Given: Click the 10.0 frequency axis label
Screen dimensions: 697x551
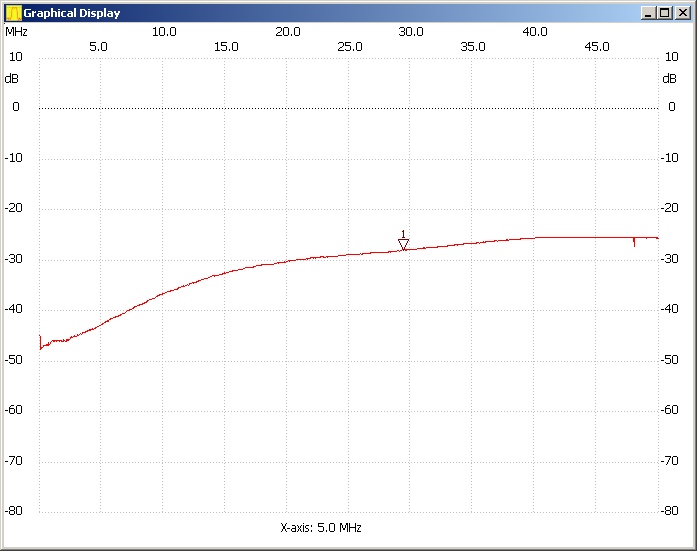Looking at the screenshot, I should click(x=164, y=31).
